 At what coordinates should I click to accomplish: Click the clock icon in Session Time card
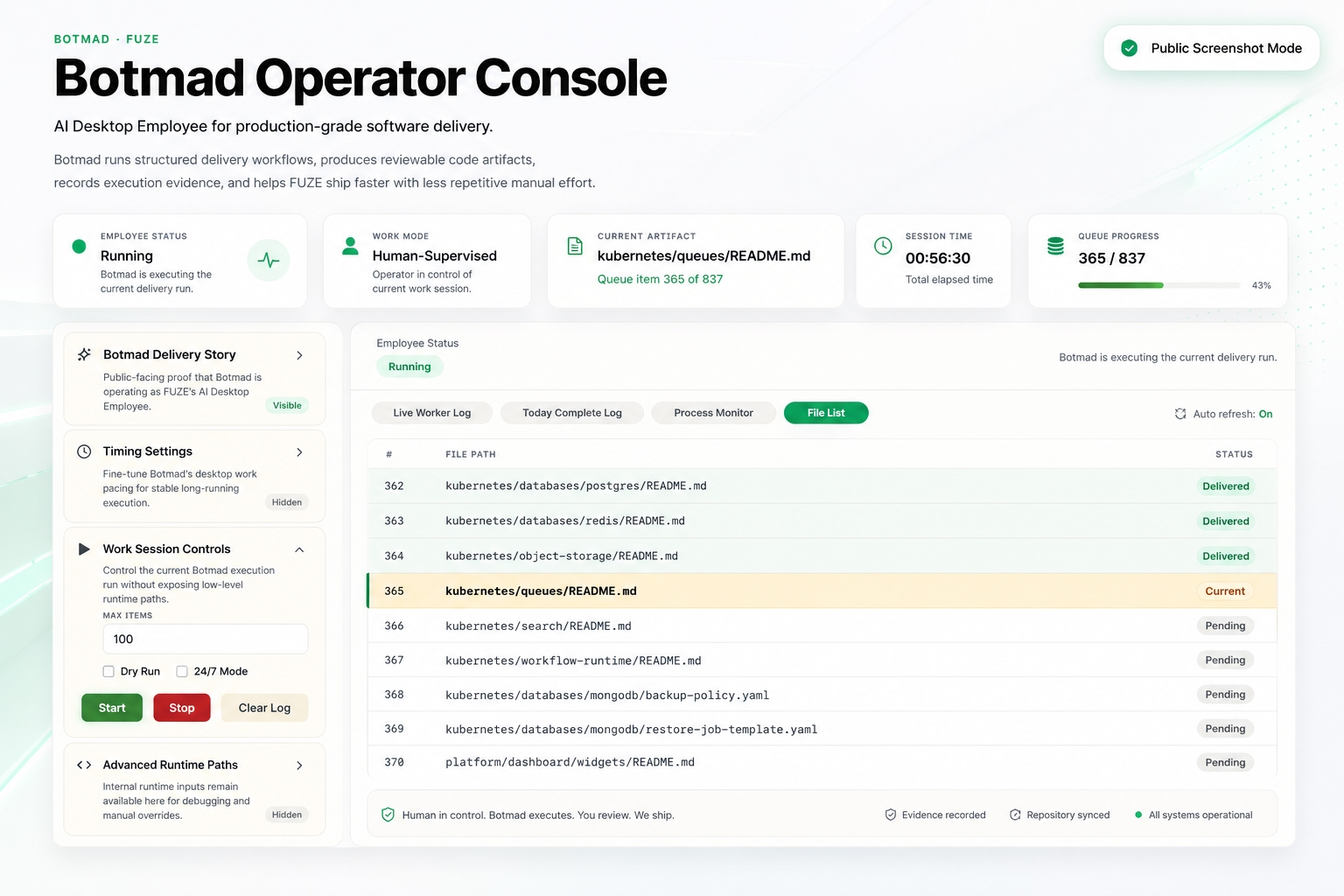pos(884,246)
